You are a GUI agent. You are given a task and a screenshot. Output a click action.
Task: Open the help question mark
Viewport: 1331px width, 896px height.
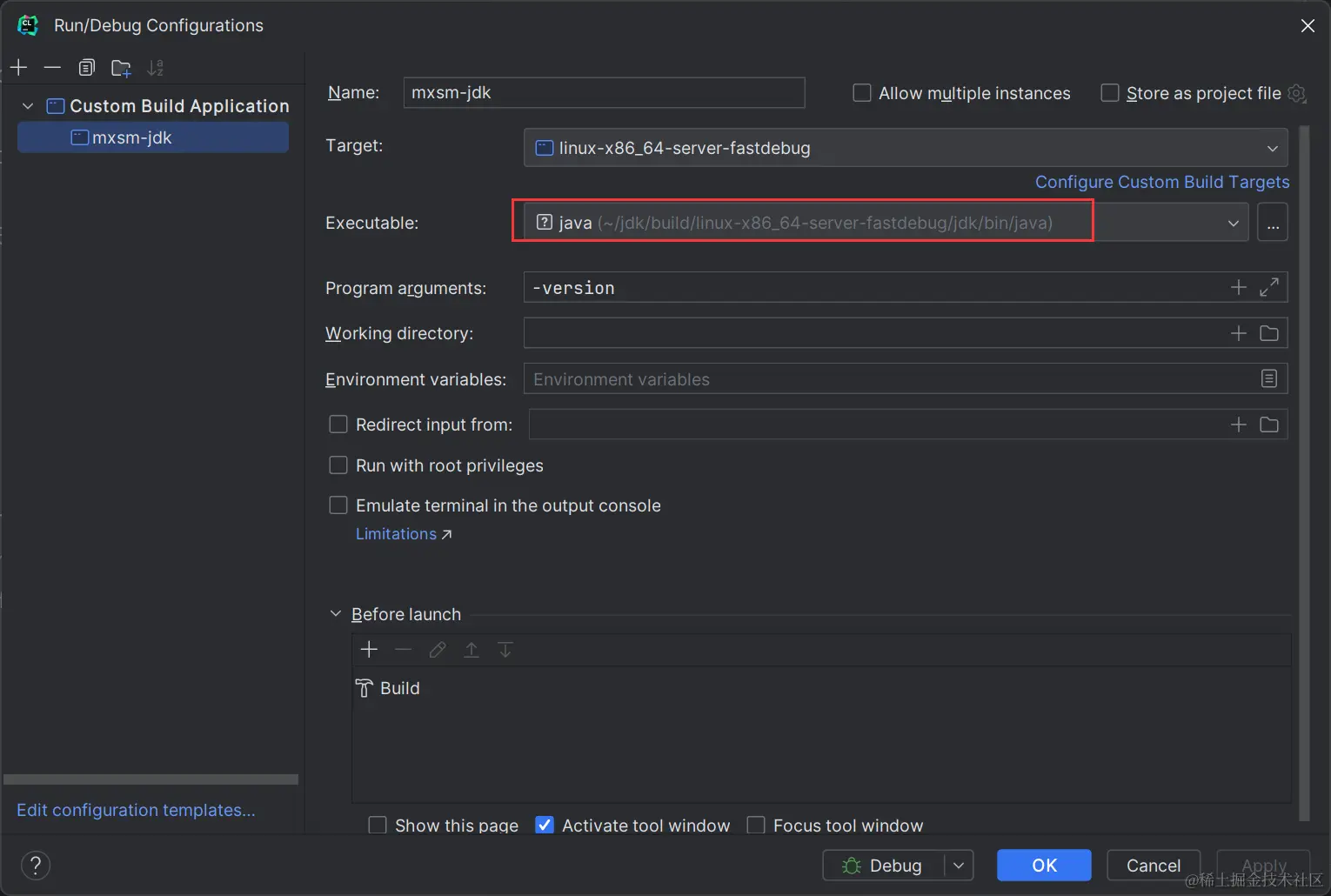pyautogui.click(x=36, y=865)
